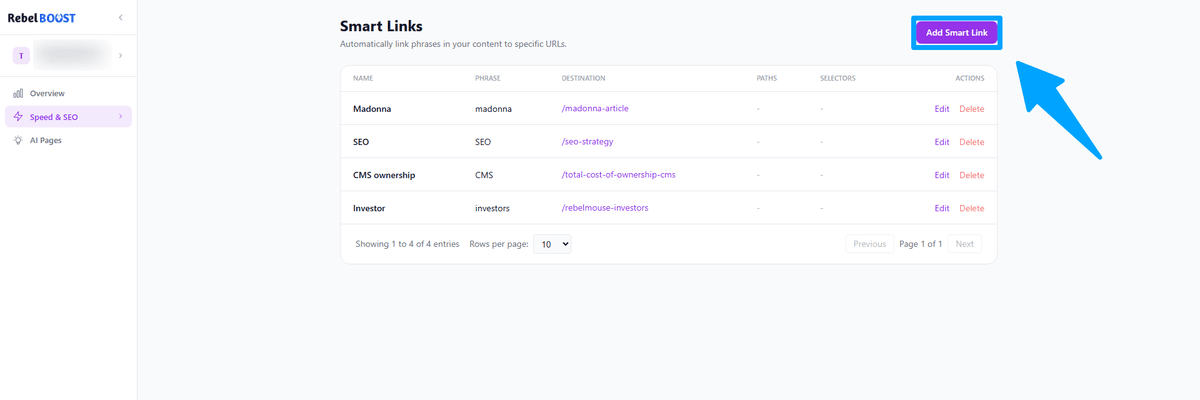Edit the CMS ownership smart link
Viewport: 1200px width, 400px height.
click(942, 175)
